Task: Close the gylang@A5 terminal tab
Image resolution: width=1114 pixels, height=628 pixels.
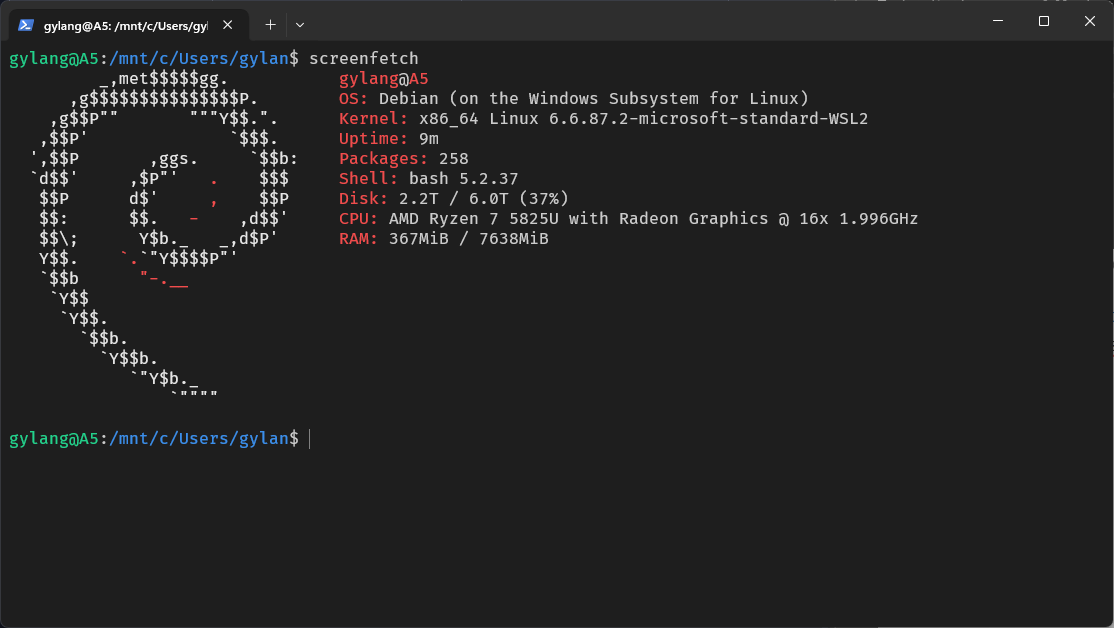Action: click(231, 24)
